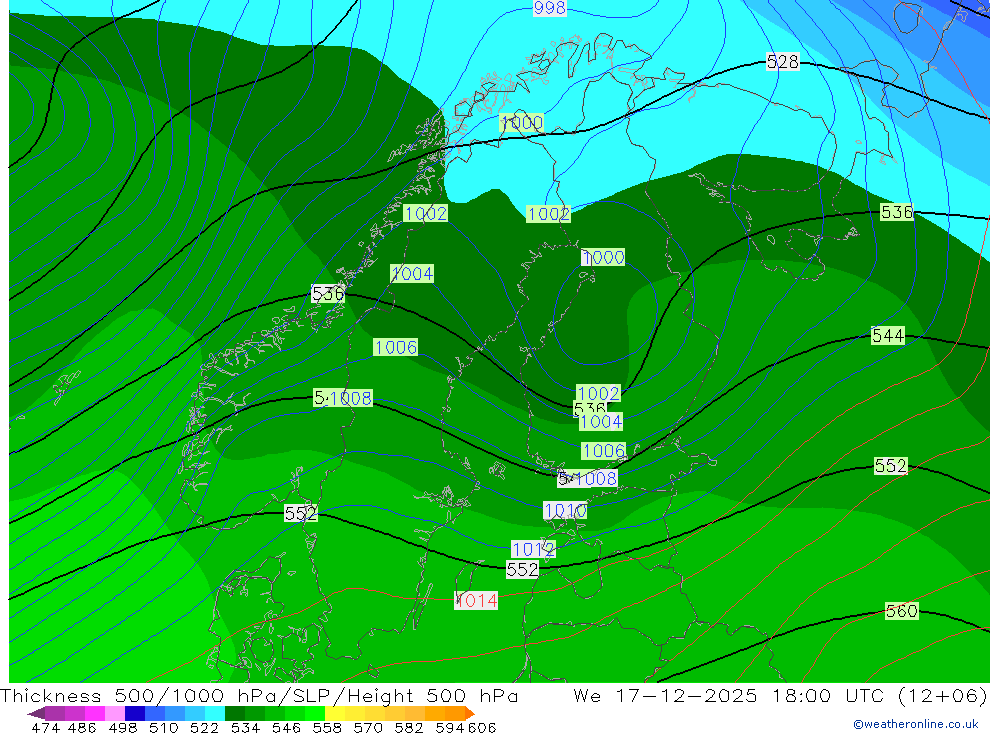Image resolution: width=1000 pixels, height=733 pixels.
Task: Click the 510 legend value
Action: coord(163,728)
